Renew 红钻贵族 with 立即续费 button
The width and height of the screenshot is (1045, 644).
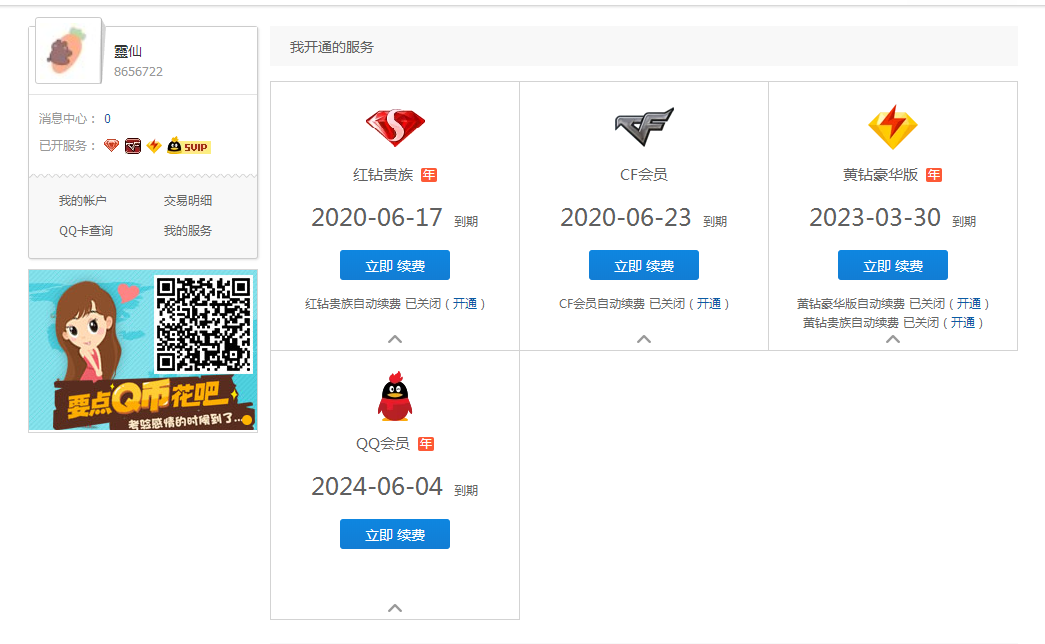pyautogui.click(x=395, y=265)
